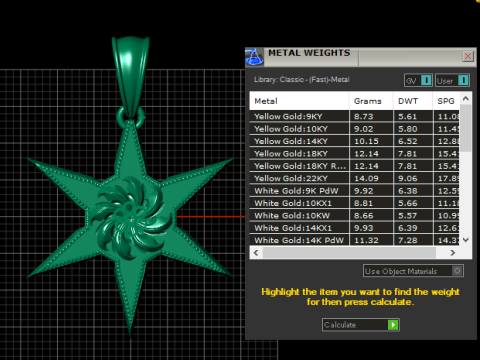The width and height of the screenshot is (480, 360).
Task: Click the 11.32 grams value
Action: click(x=366, y=240)
